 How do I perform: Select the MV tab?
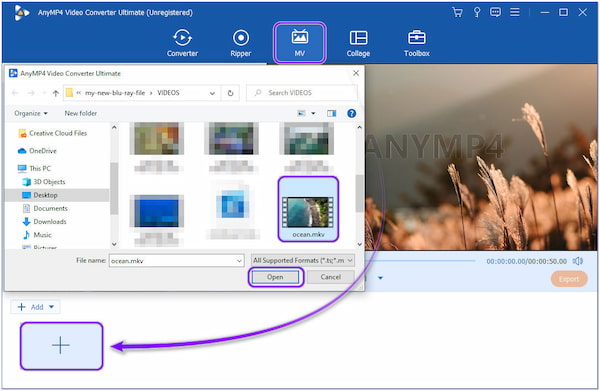300,43
